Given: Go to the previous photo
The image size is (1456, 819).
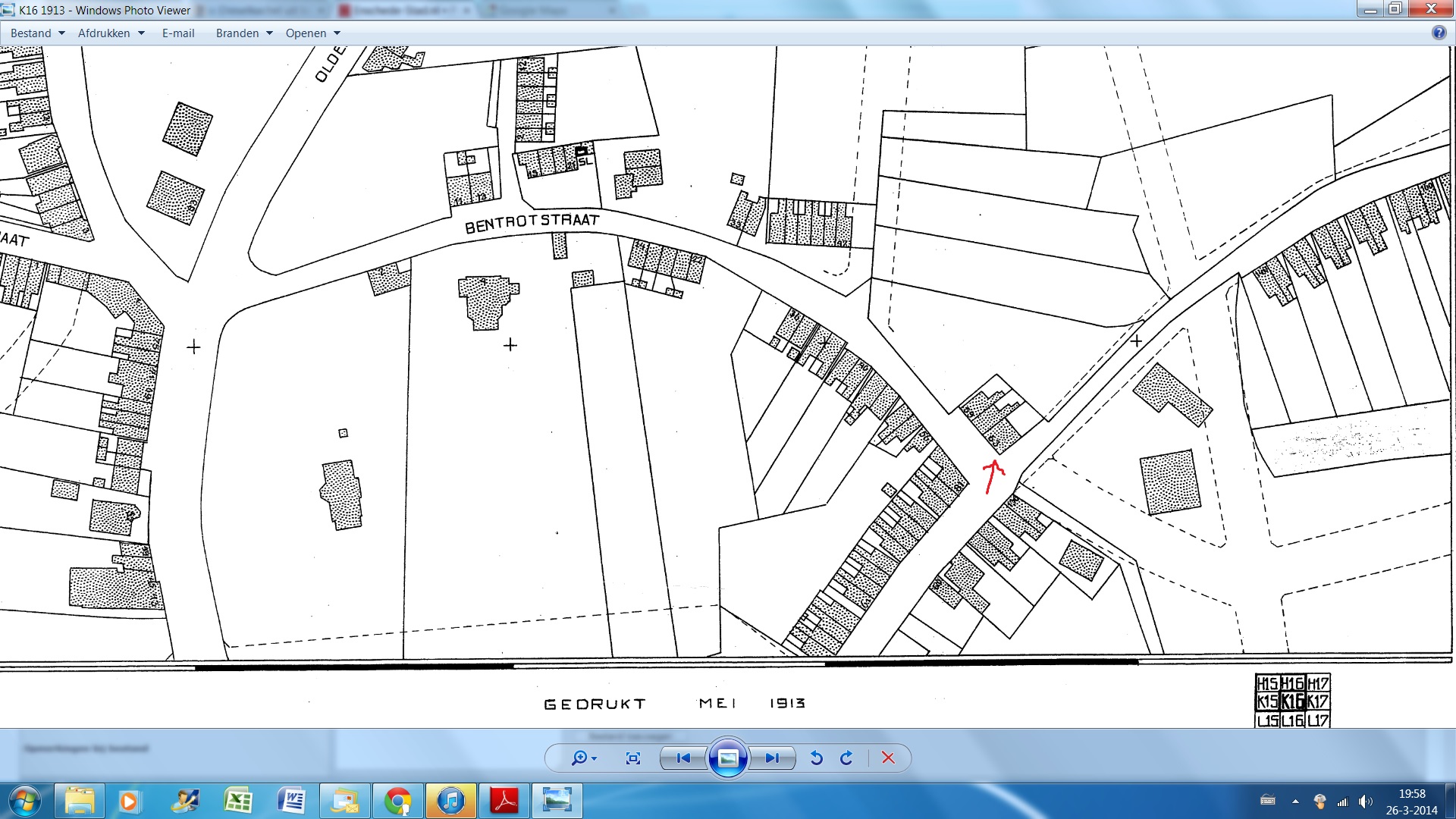Looking at the screenshot, I should click(683, 758).
